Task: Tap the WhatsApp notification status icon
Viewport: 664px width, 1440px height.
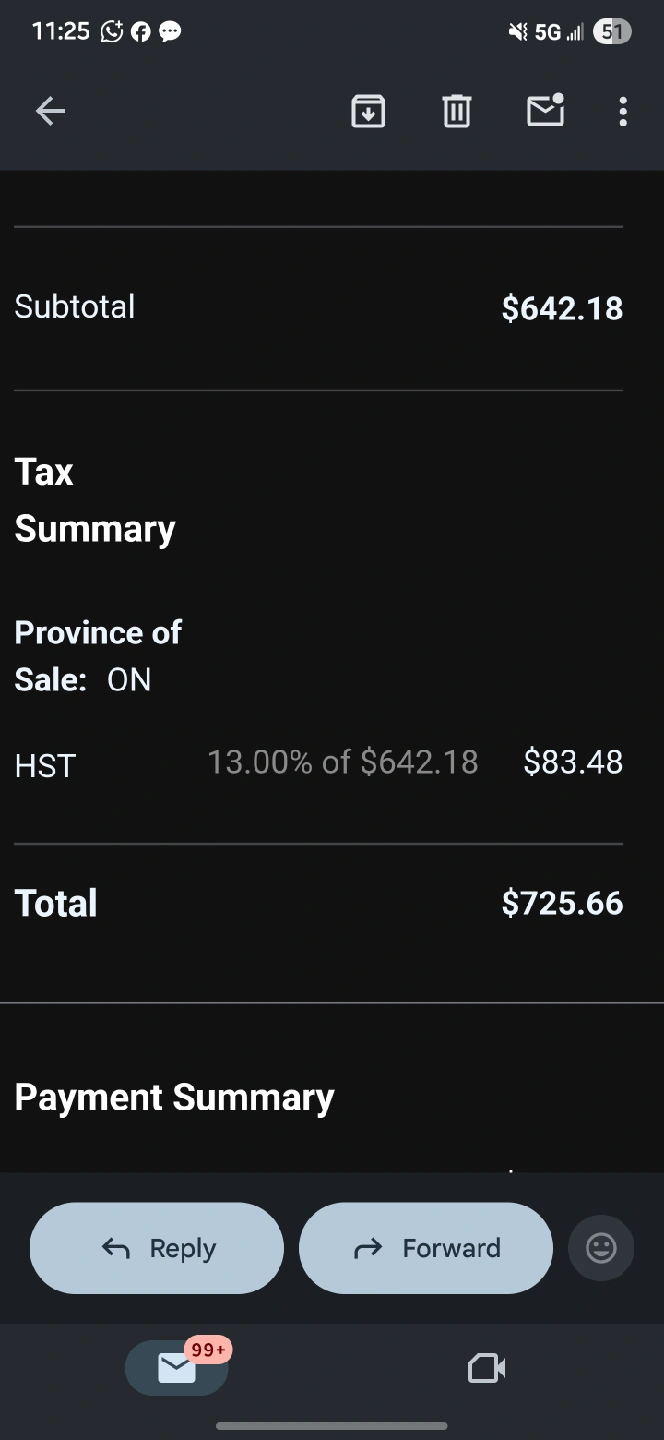Action: tap(112, 32)
